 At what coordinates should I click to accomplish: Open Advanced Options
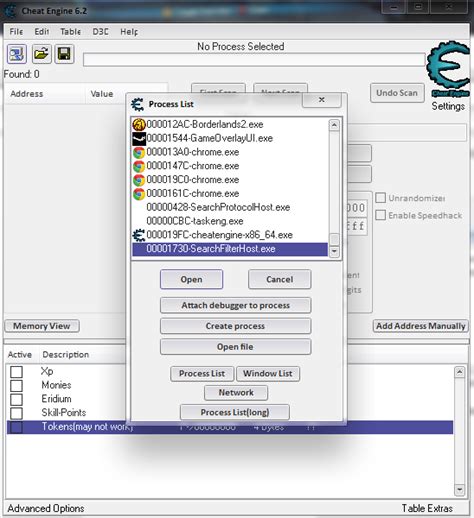[x=46, y=508]
